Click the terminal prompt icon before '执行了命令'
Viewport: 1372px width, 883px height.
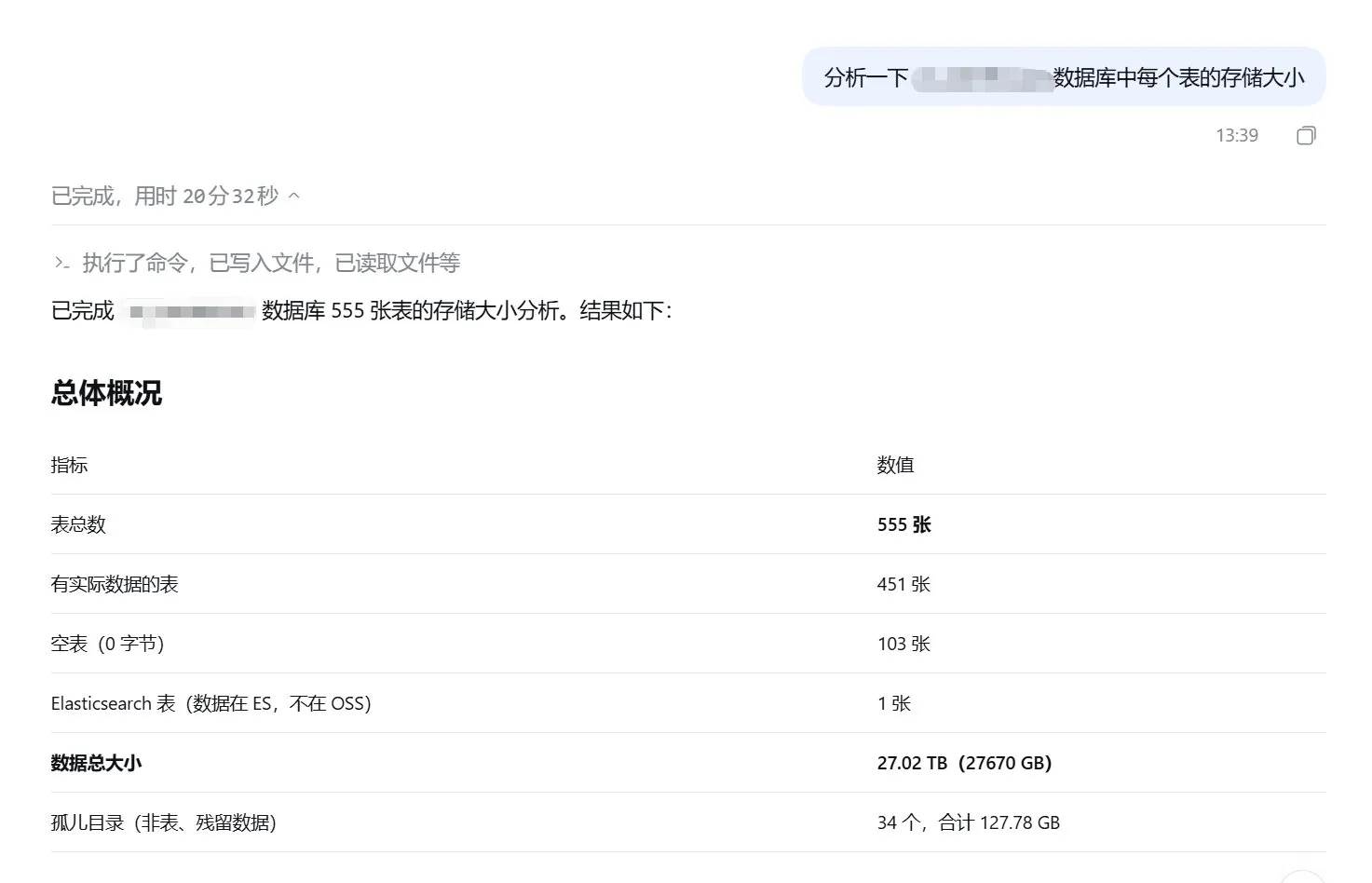click(61, 264)
